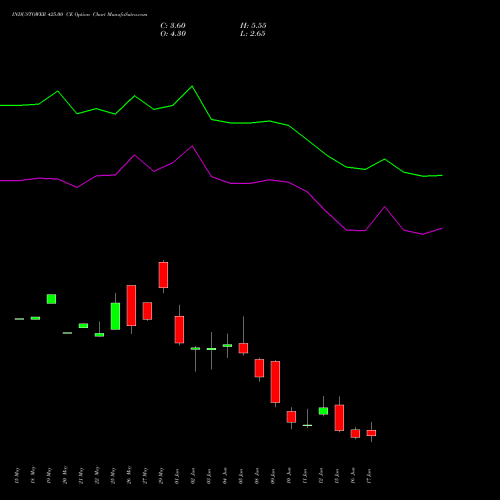The image size is (500, 500).
Task: Select the low value L: 2.65
Action: coord(253,34)
